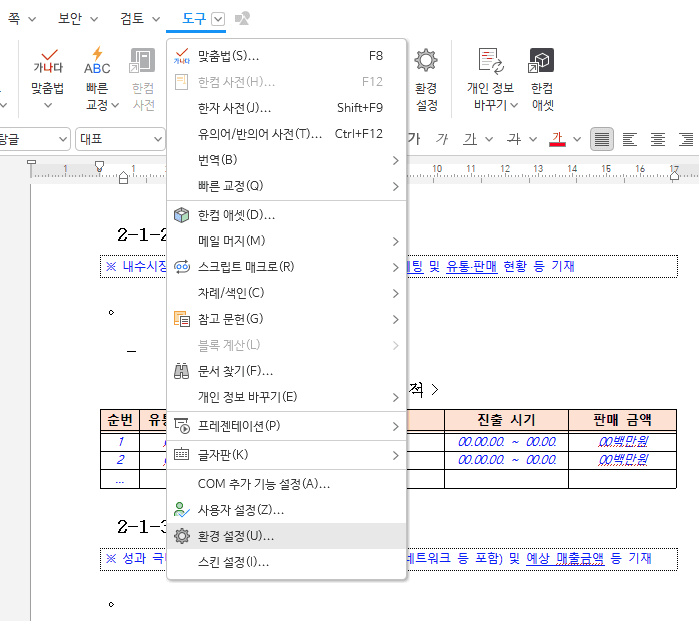Click the 00.00.00. ~ 00.00. cell in row 2
699x621 pixels.
[507, 460]
